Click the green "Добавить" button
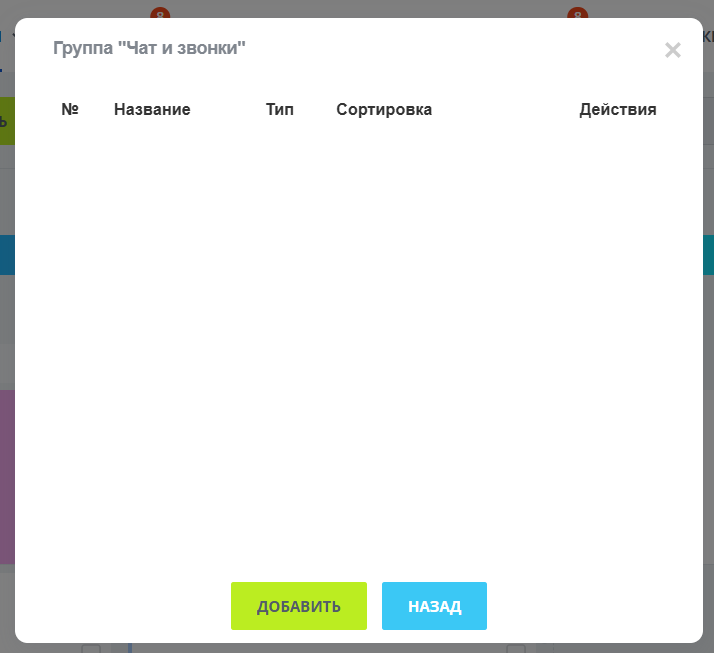The image size is (714, 653). pos(298,606)
